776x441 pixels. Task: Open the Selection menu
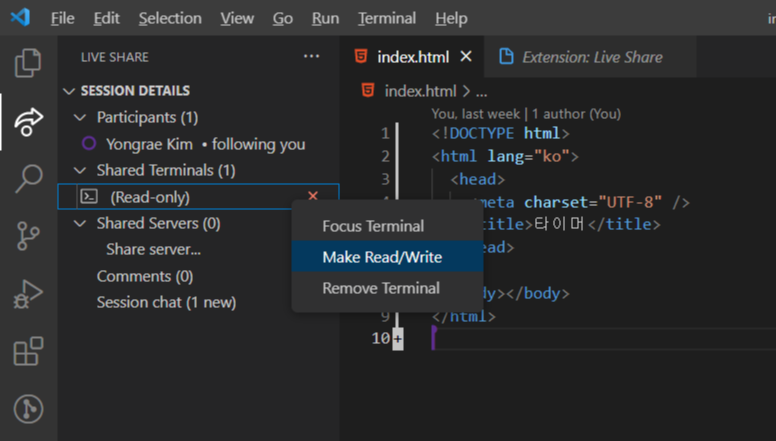170,18
